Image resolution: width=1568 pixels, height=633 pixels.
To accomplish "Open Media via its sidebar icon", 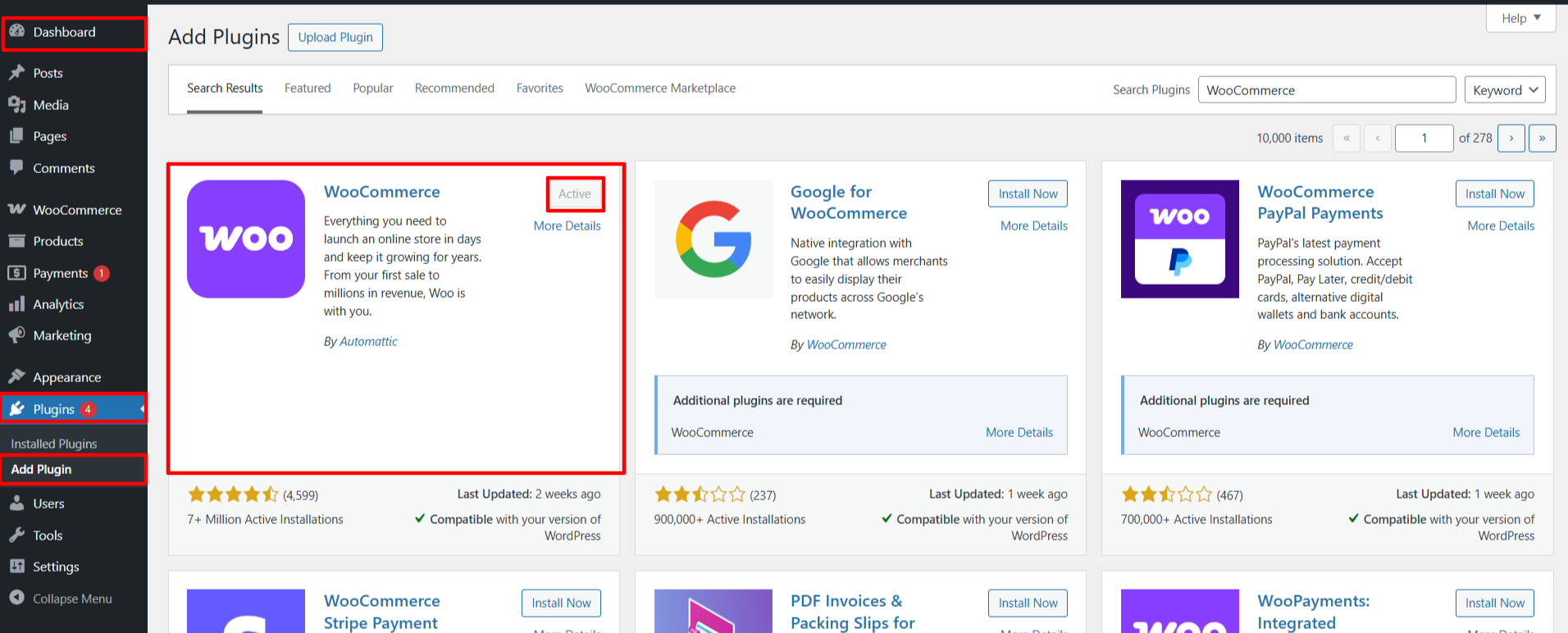I will pyautogui.click(x=17, y=104).
